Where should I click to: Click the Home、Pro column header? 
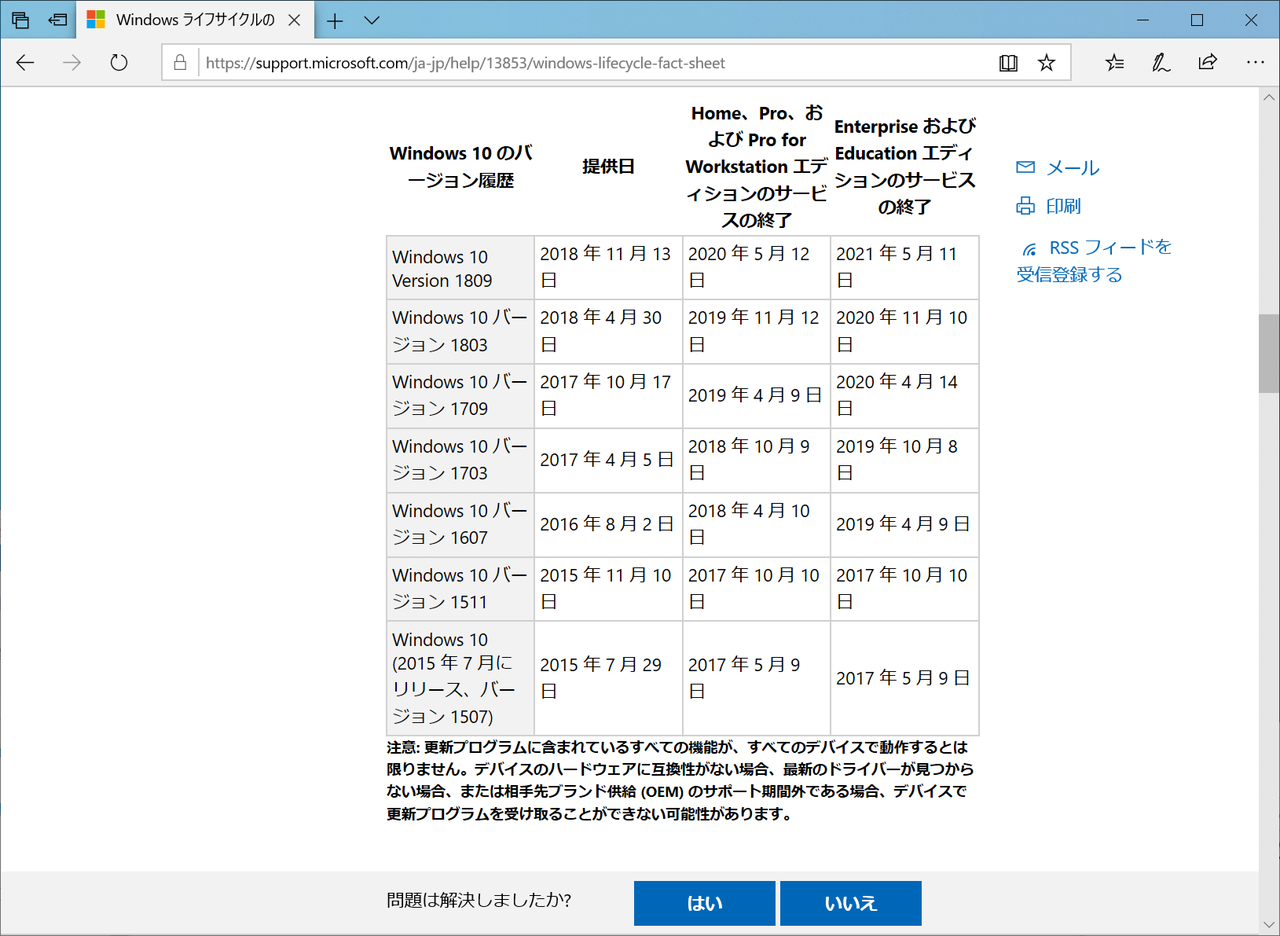point(756,167)
